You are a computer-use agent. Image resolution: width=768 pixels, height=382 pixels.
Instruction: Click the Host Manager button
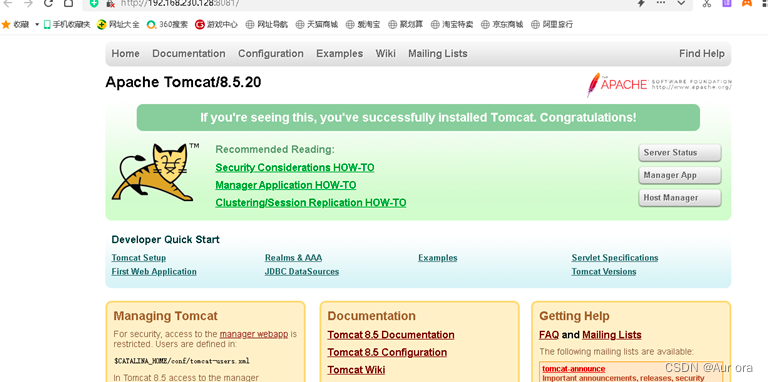(680, 198)
